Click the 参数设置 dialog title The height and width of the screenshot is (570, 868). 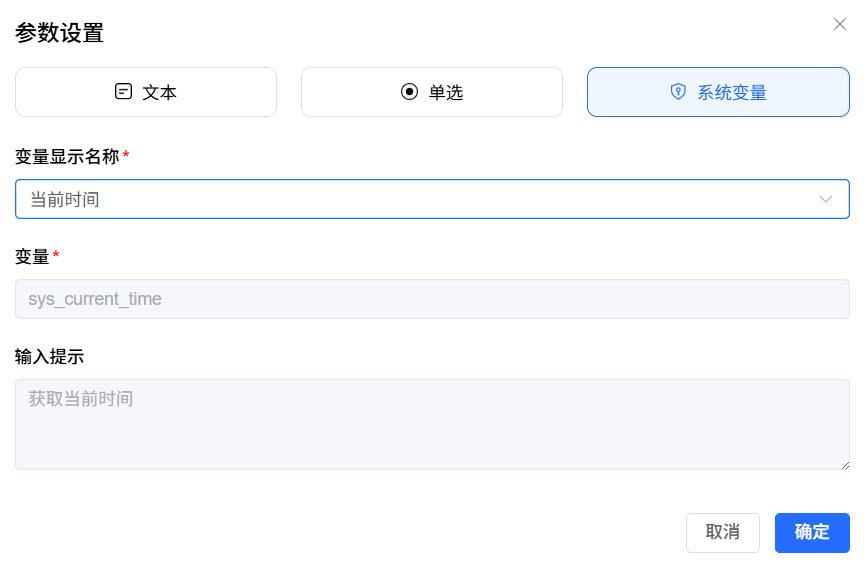point(59,33)
